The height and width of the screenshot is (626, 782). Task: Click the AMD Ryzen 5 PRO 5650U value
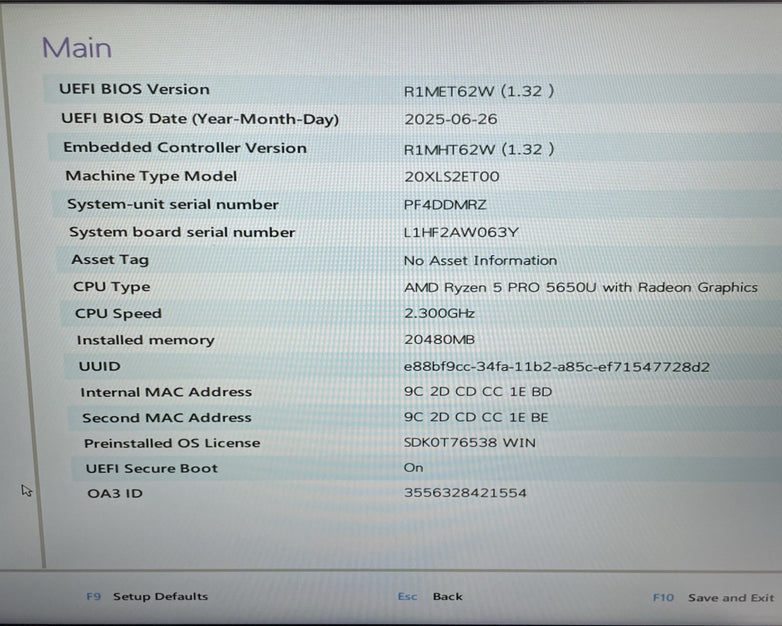(581, 287)
